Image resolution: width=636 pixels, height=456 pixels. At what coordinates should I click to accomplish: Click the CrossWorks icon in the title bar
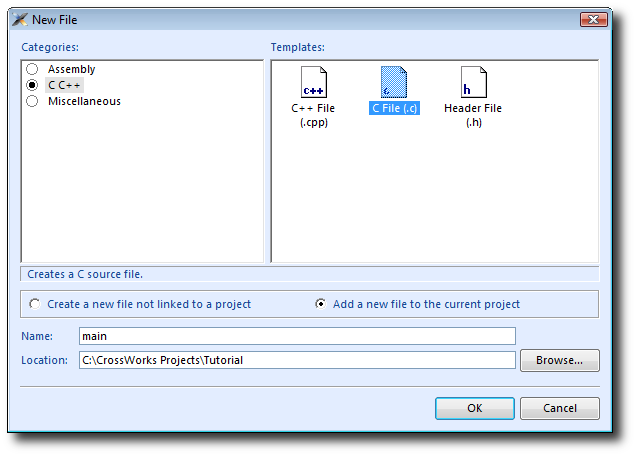tap(19, 19)
